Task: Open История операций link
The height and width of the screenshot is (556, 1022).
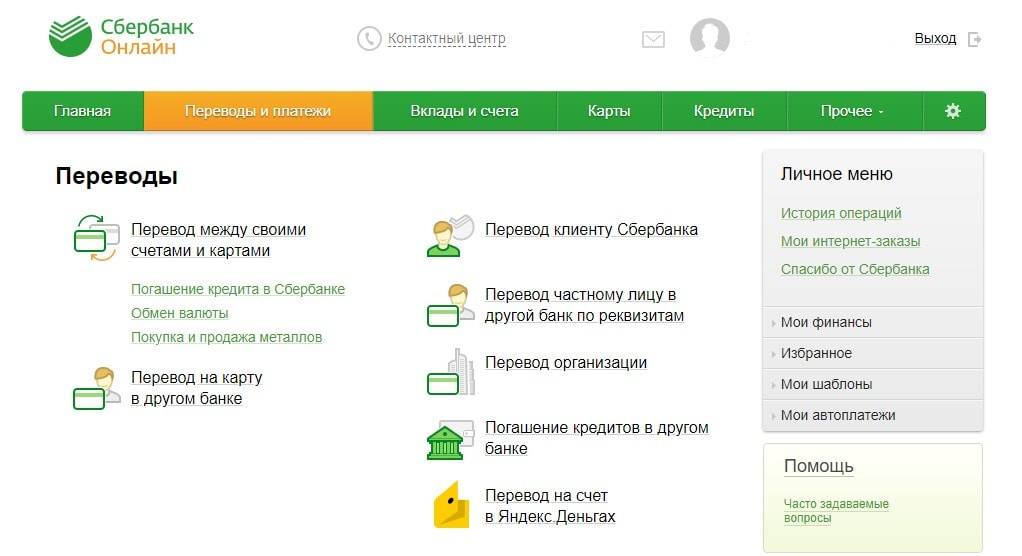Action: tap(841, 213)
